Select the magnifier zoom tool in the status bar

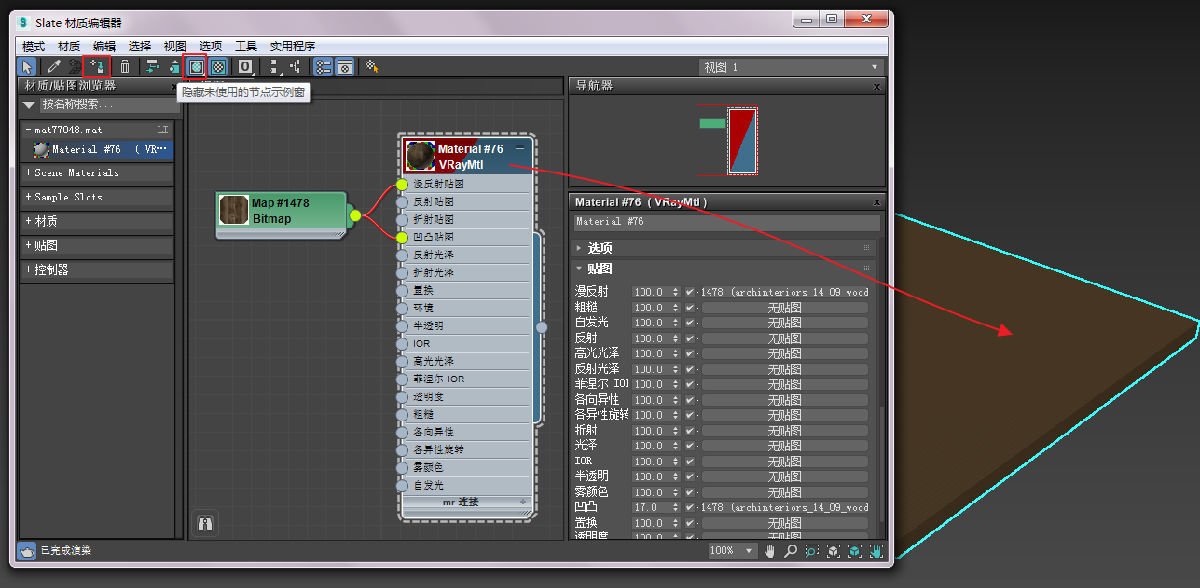tap(790, 551)
